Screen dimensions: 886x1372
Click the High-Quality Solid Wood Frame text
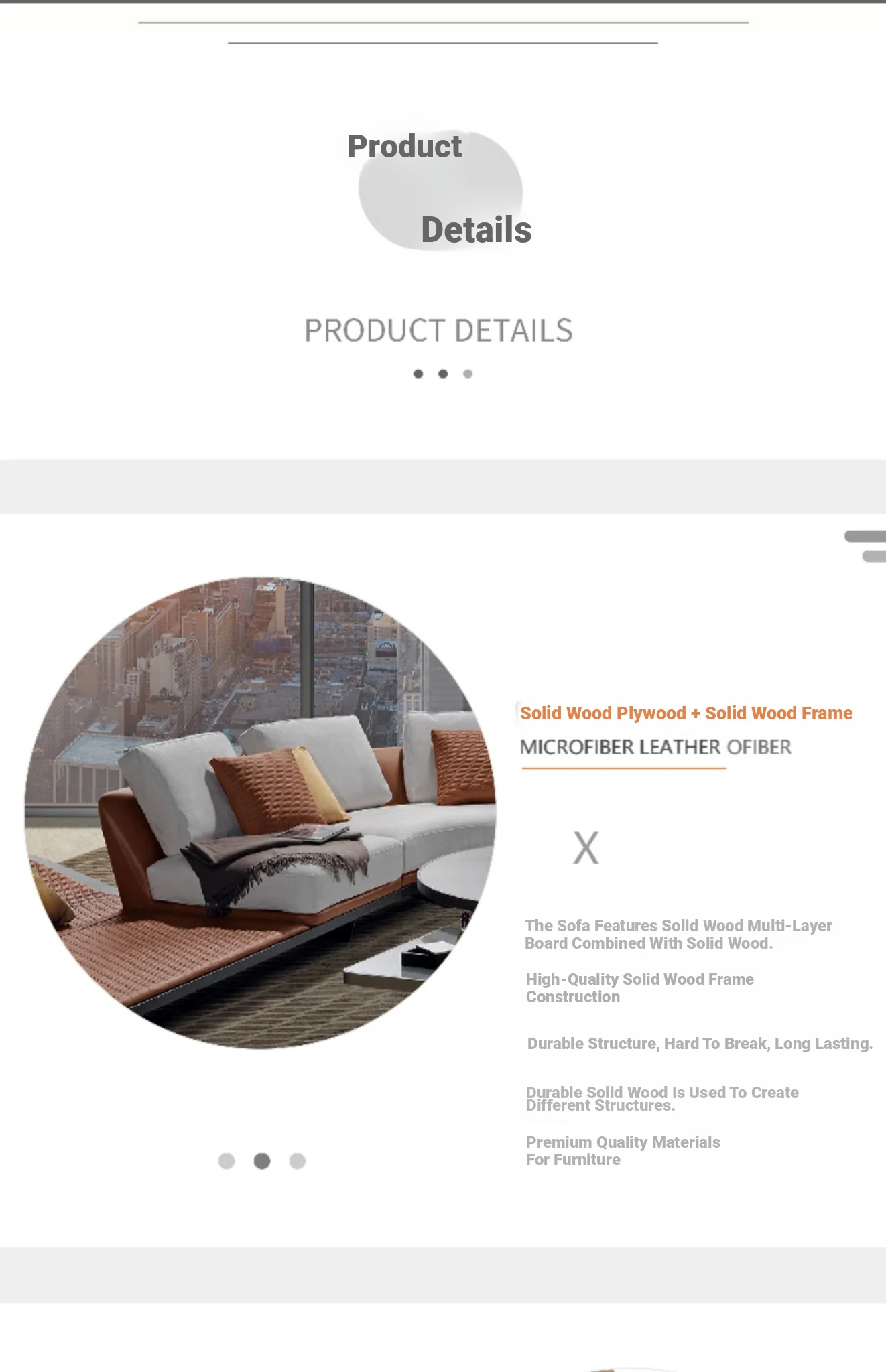639,988
